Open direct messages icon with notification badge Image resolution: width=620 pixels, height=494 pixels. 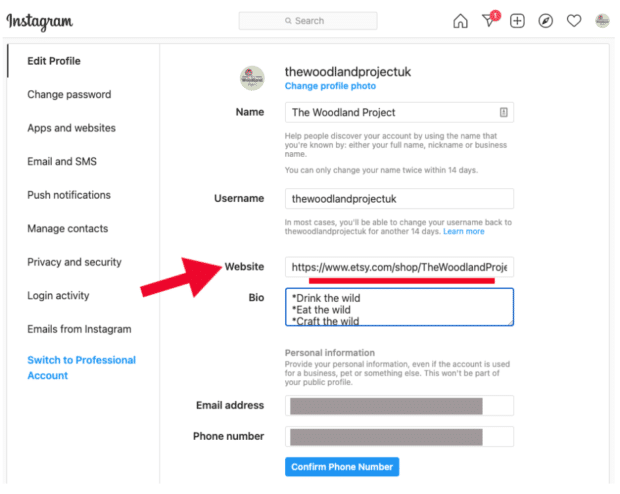coord(489,21)
